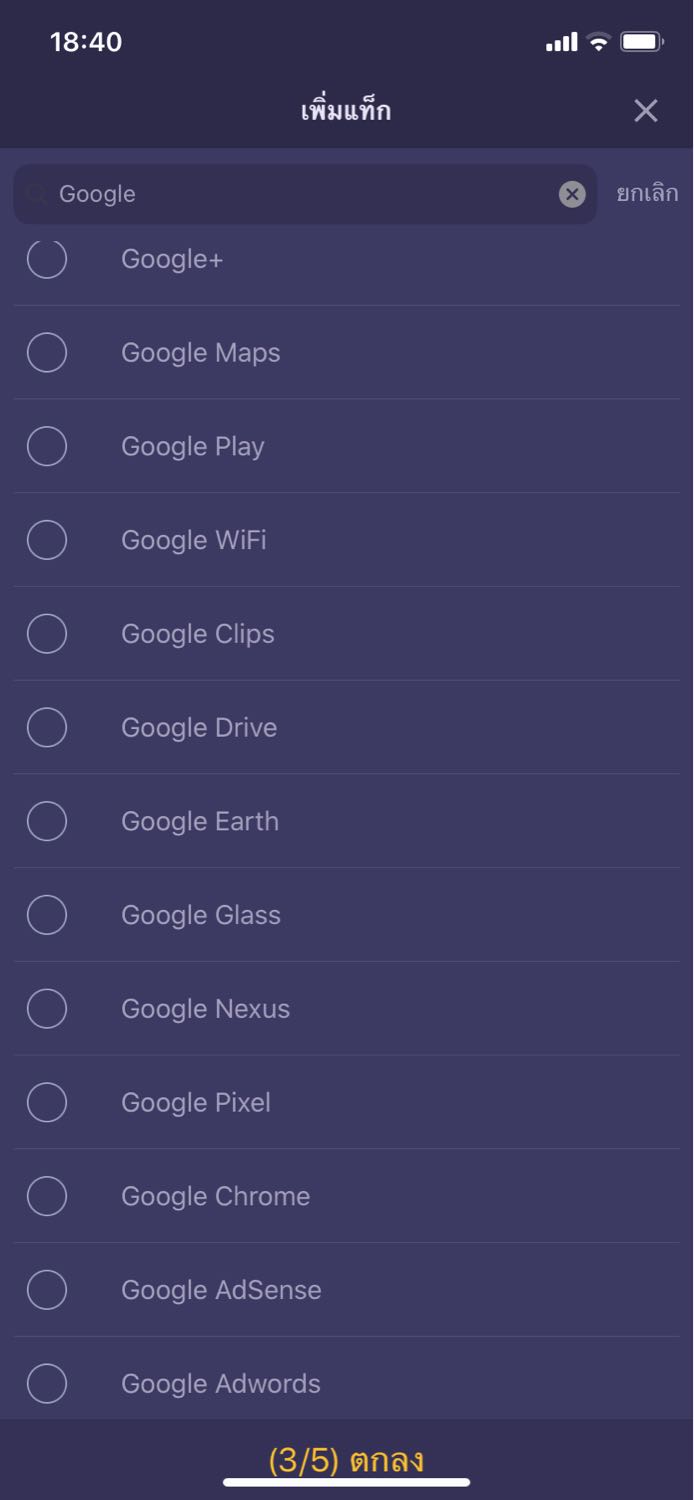The width and height of the screenshot is (694, 1500).
Task: Close the add tag dialog
Action: pos(646,111)
